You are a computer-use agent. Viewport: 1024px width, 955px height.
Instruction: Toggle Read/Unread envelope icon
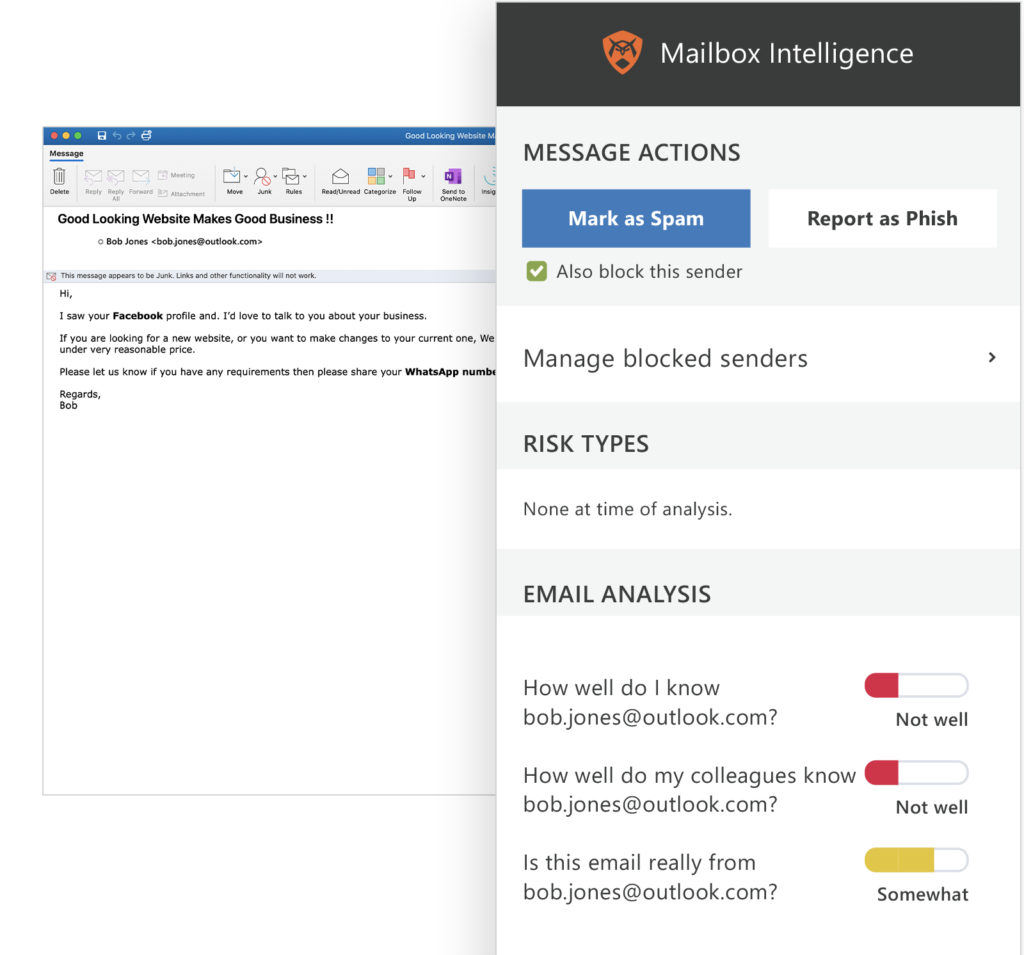tap(340, 176)
